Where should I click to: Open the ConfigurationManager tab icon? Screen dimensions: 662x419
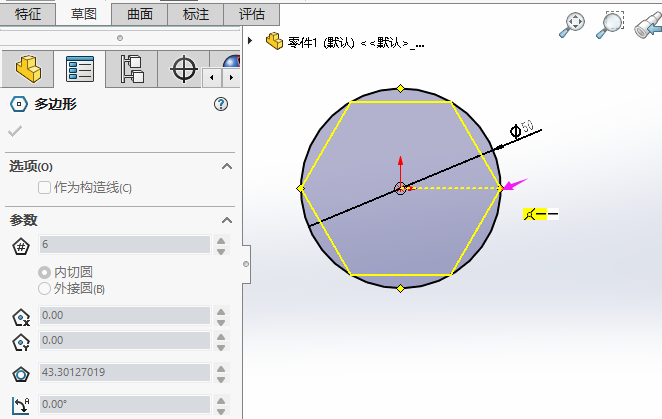point(132,69)
